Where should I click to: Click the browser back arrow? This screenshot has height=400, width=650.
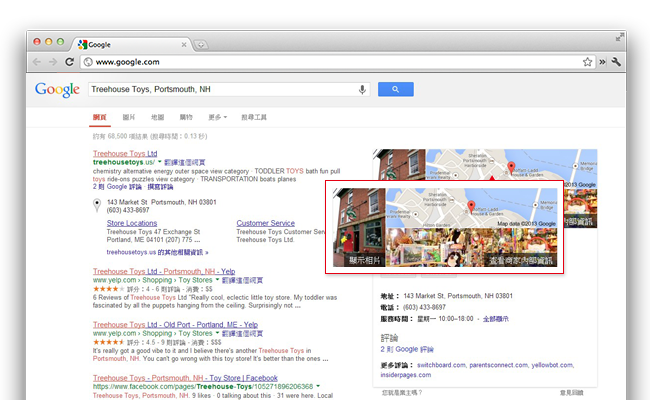tap(37, 62)
